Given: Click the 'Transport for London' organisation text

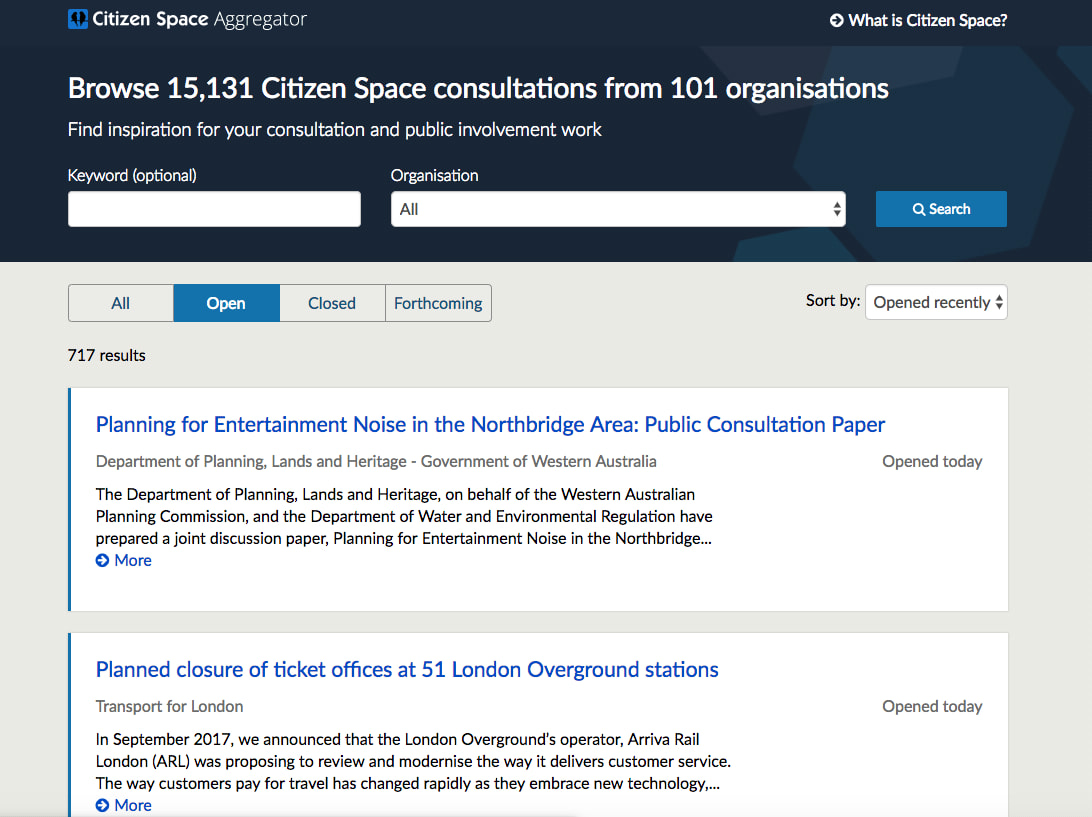Looking at the screenshot, I should (x=169, y=706).
